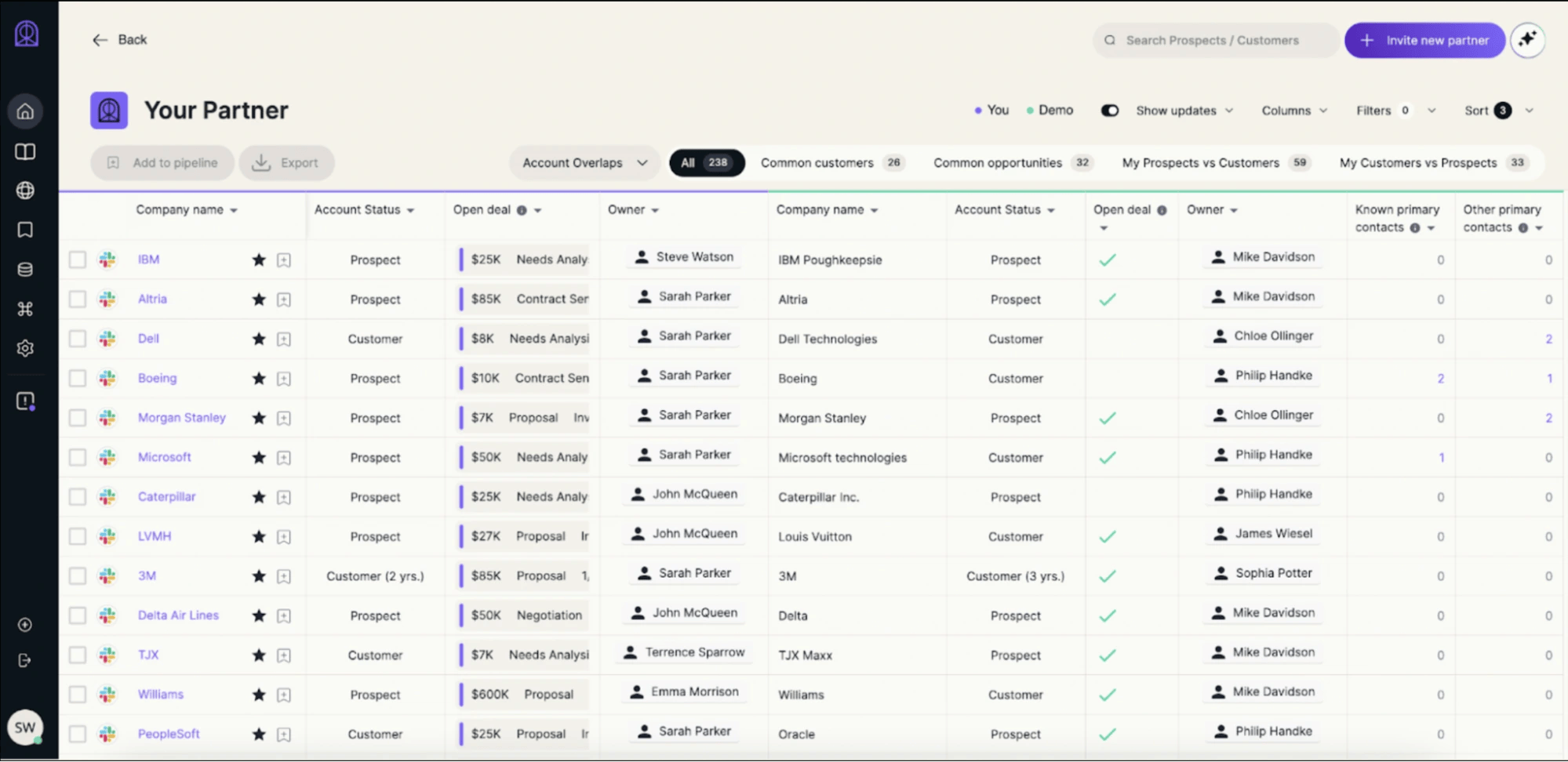This screenshot has width=1568, height=762.
Task: Click Invite new partner button
Action: 1424,40
